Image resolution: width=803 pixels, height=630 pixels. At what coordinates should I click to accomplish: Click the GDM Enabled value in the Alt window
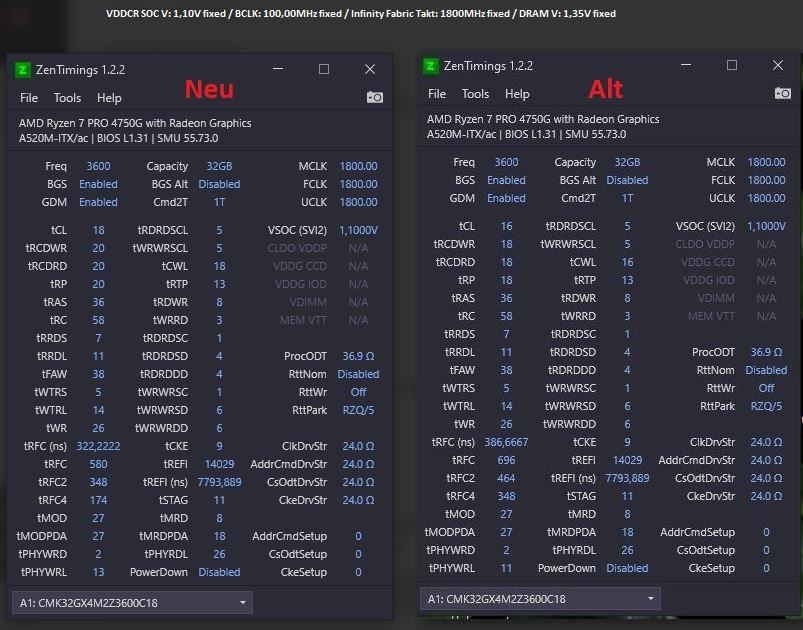tap(506, 198)
